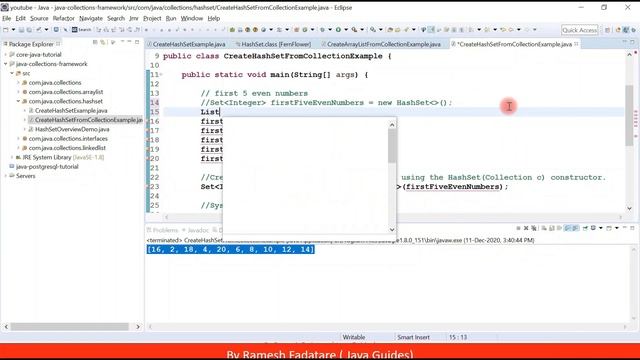Screen dimensions: 640x360
Task: Collapse the com.java.collections.hashset package
Action: pos(18,101)
